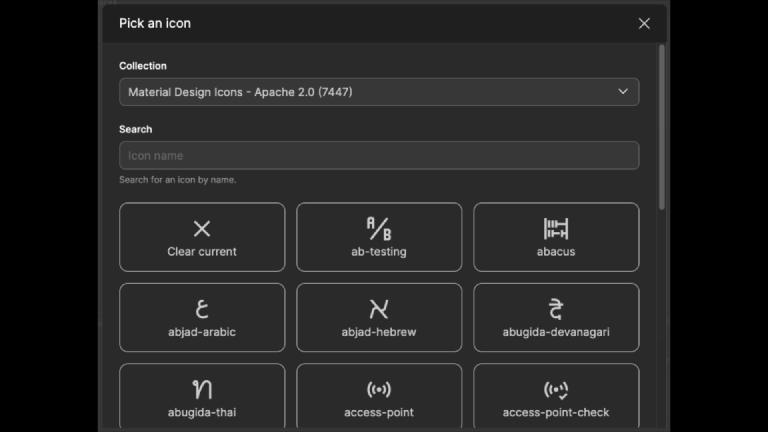Pick the abacus icon
Viewport: 768px width, 432px height.
(x=556, y=237)
